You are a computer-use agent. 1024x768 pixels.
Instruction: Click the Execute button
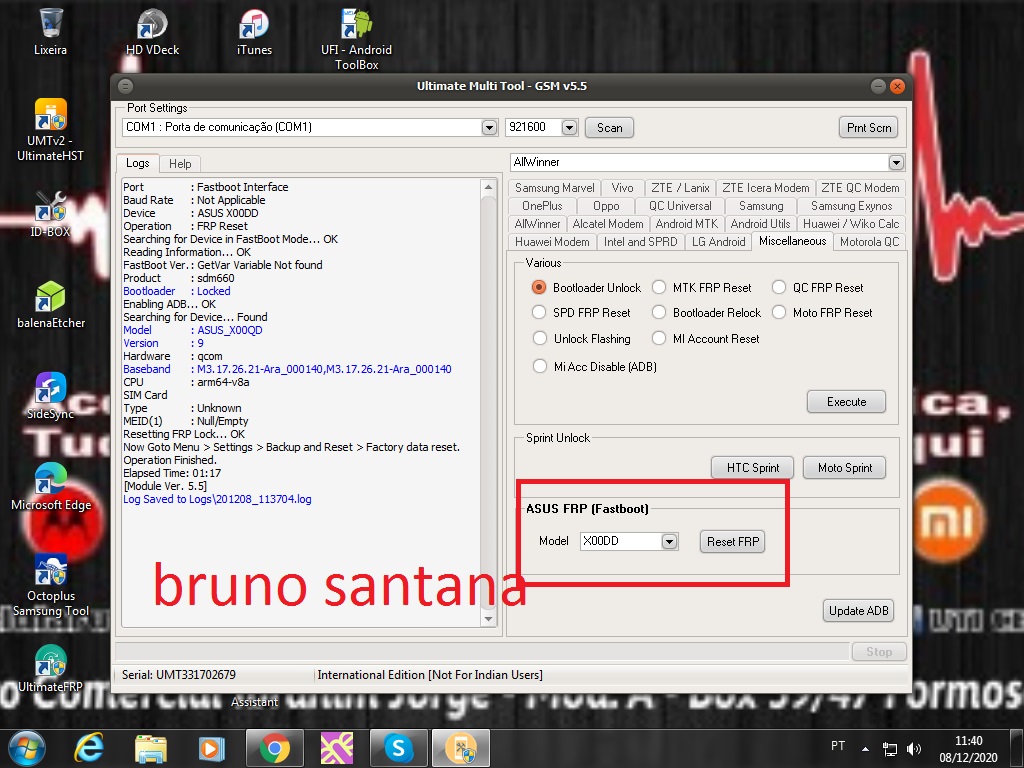846,402
